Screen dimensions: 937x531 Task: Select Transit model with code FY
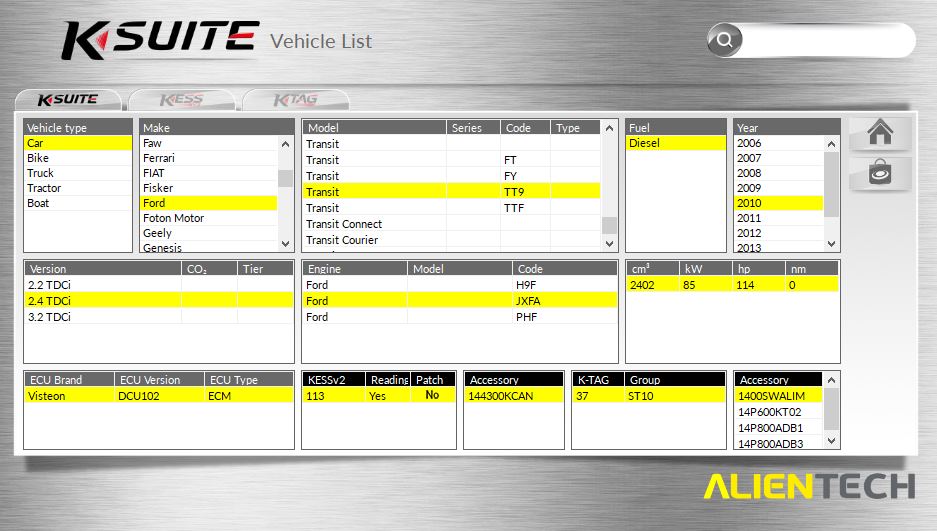(x=451, y=176)
